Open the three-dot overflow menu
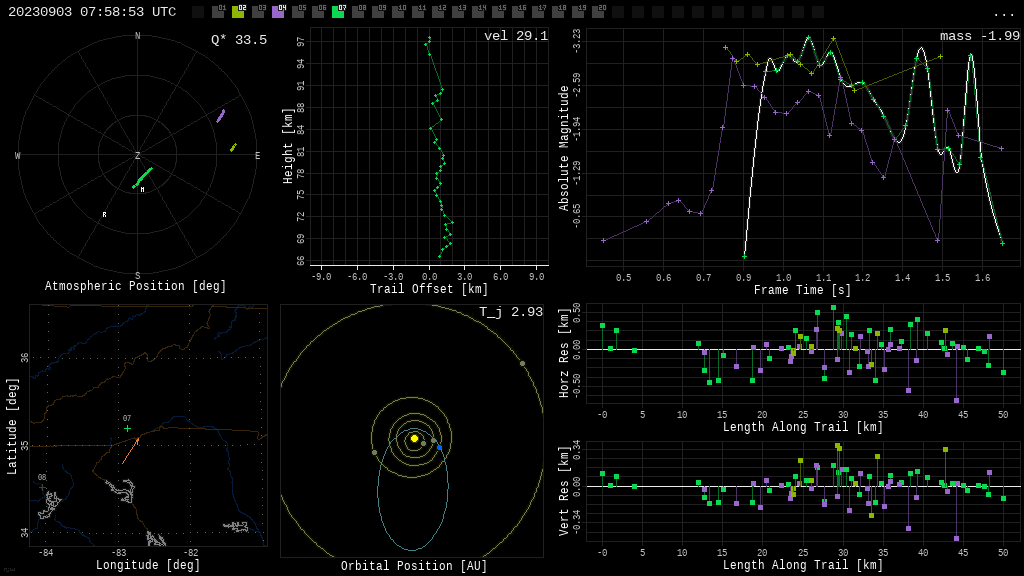The height and width of the screenshot is (576, 1024). point(1003,14)
